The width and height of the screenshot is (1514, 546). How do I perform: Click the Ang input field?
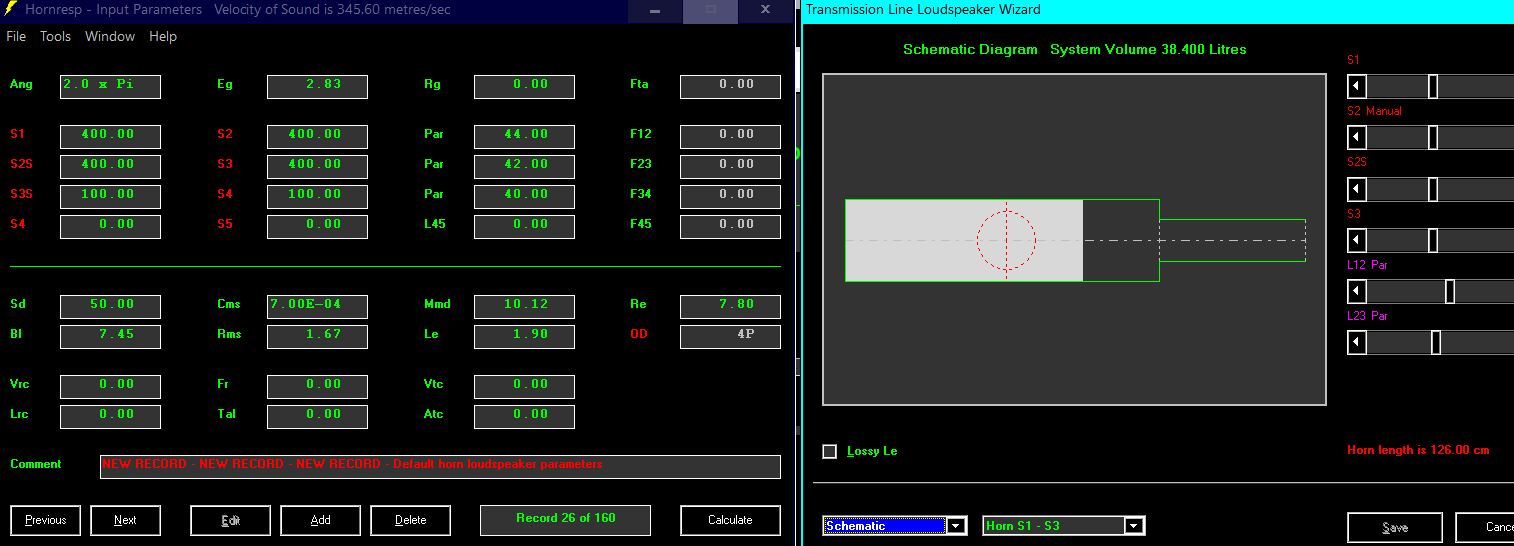click(110, 86)
